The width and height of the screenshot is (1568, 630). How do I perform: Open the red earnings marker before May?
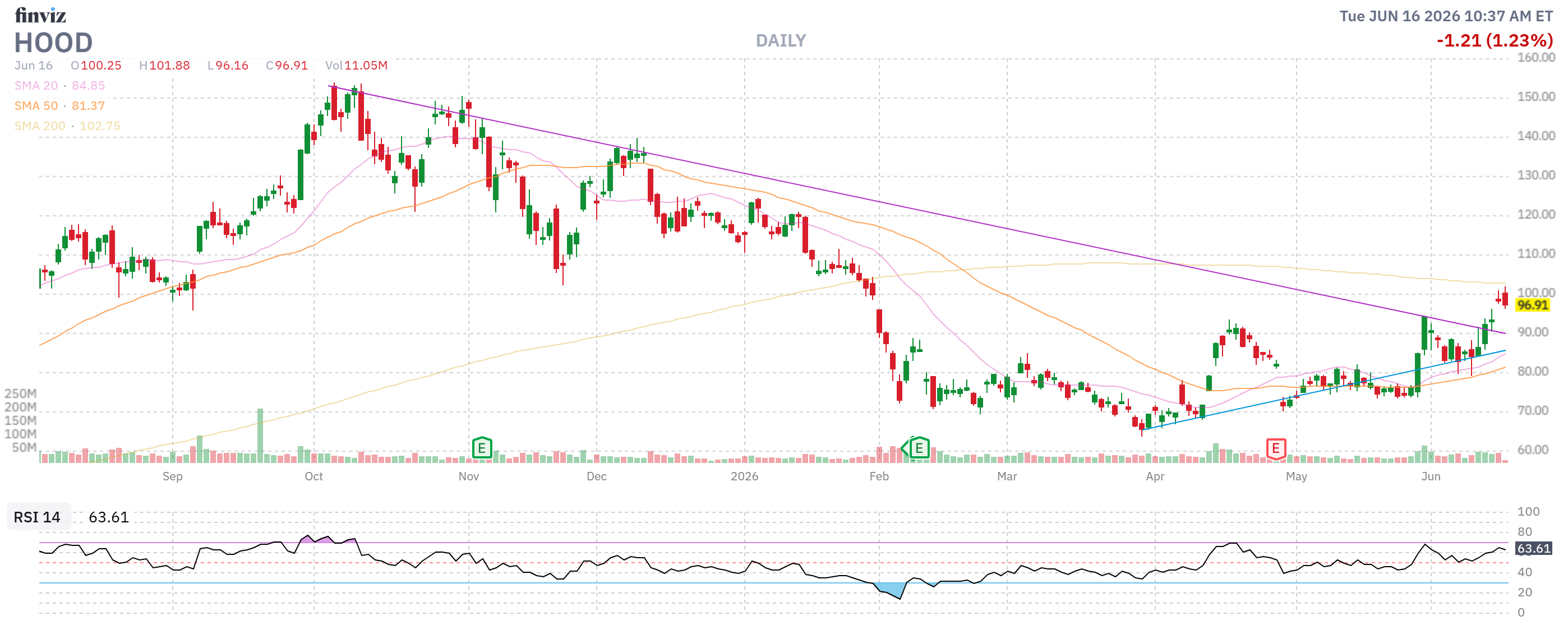tap(1275, 450)
